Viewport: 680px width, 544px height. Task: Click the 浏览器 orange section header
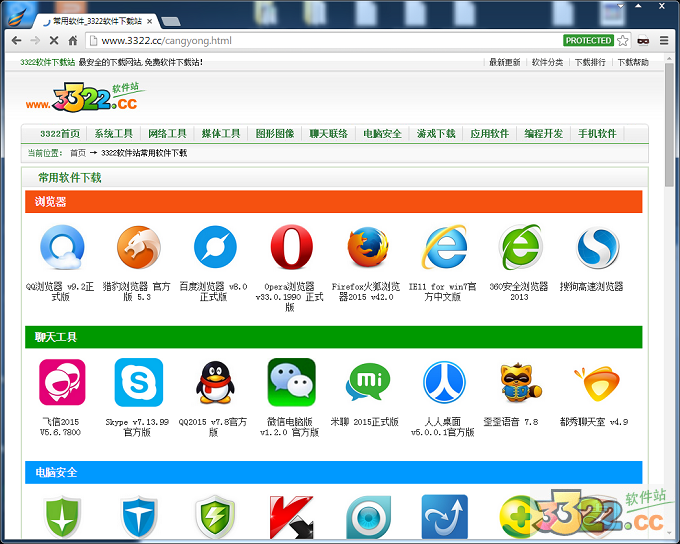(333, 202)
